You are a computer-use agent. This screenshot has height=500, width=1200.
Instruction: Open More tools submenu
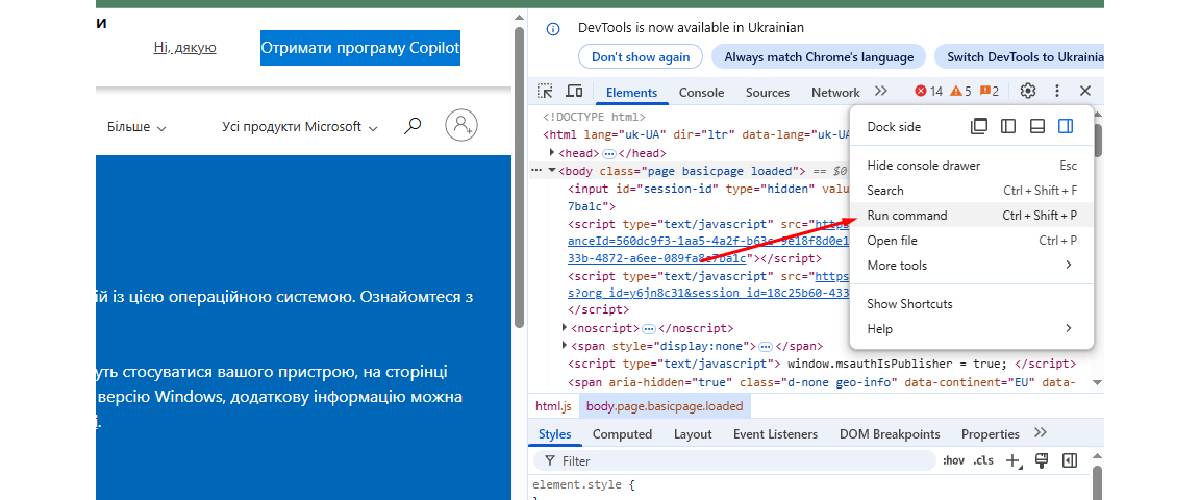click(972, 265)
